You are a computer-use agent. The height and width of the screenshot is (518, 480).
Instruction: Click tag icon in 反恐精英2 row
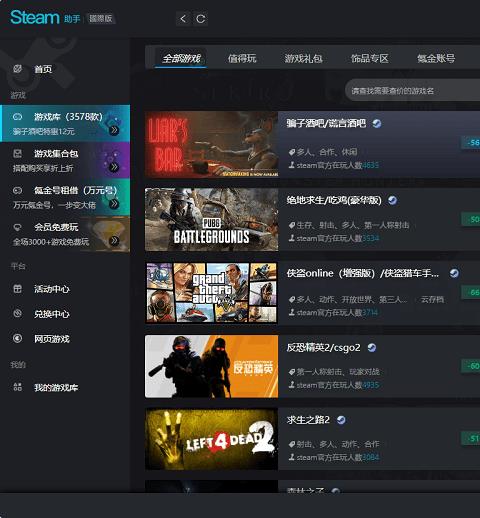click(x=292, y=371)
